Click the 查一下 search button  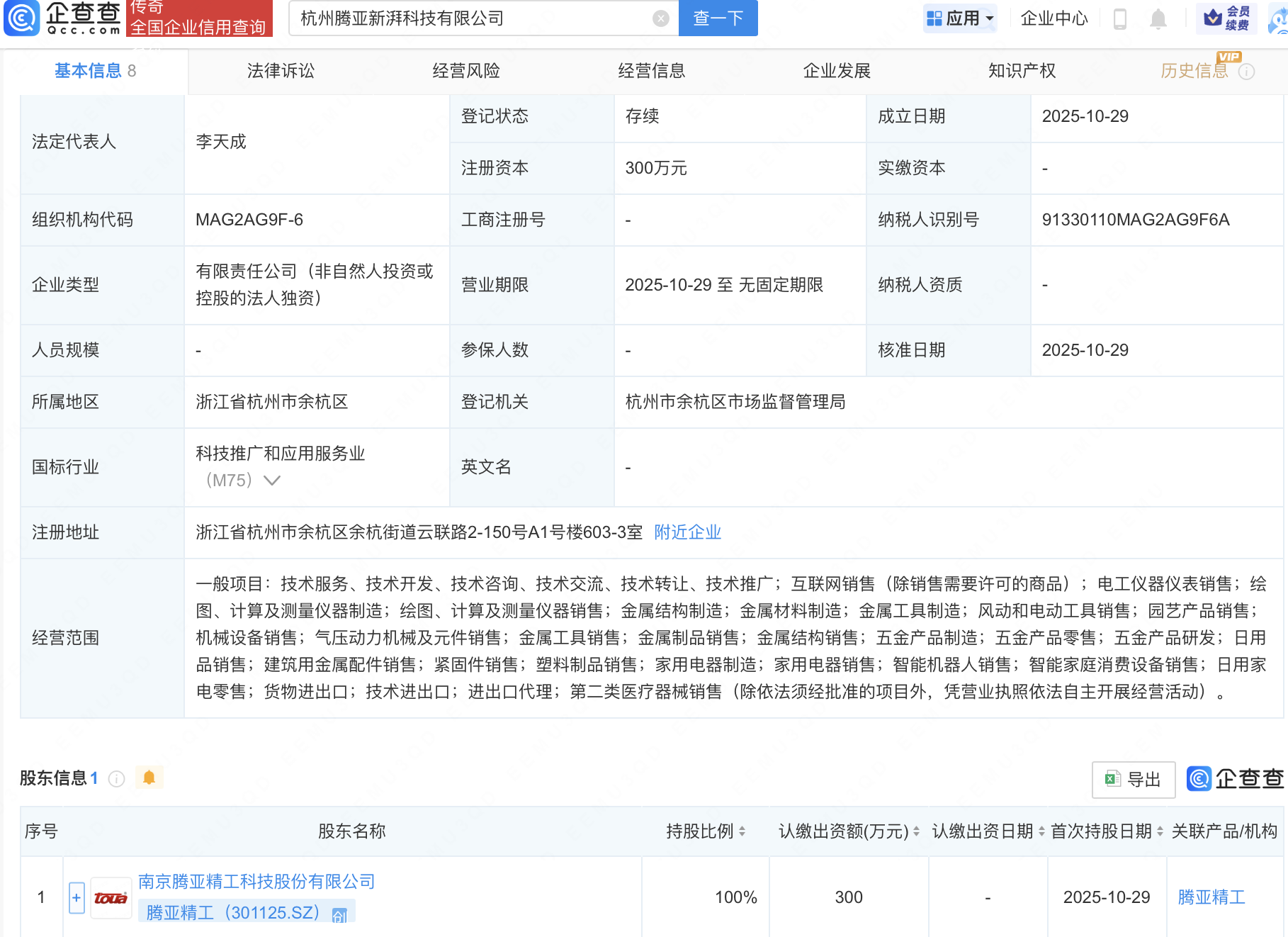coord(718,18)
